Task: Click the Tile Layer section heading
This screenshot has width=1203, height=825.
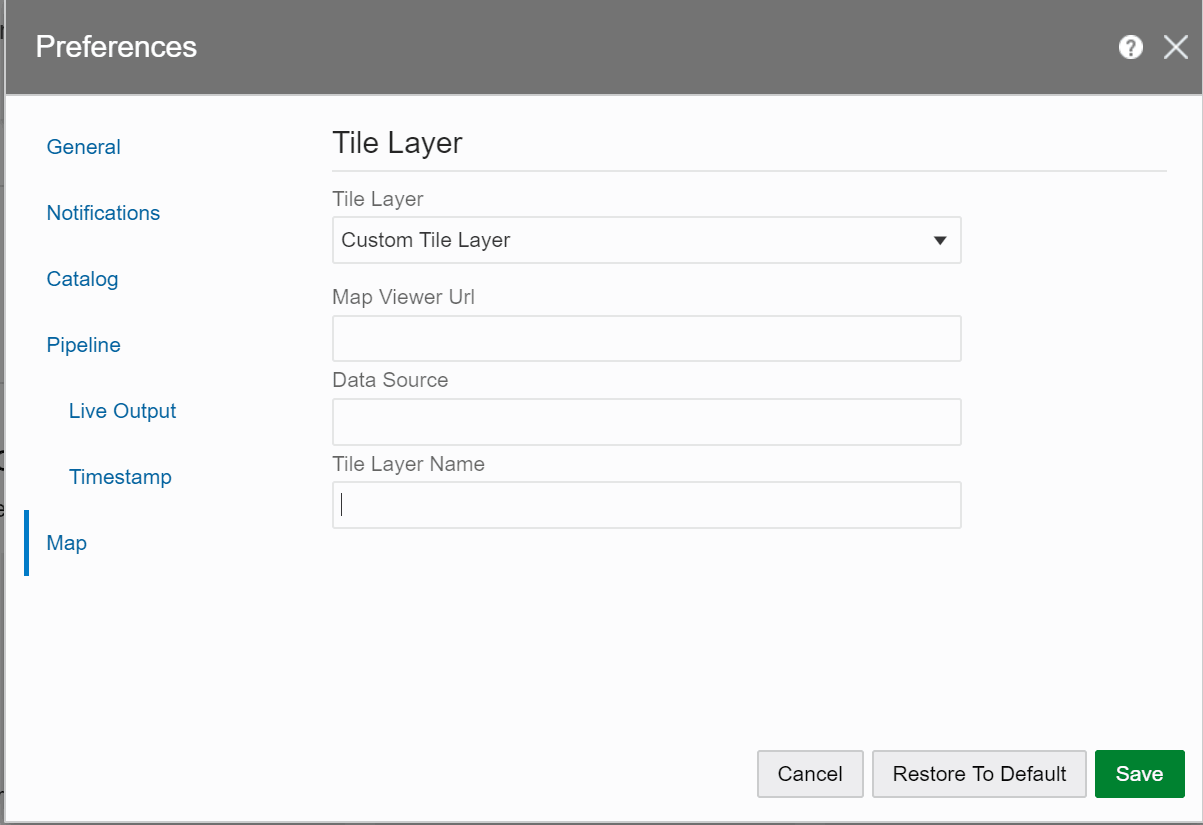Action: tap(397, 143)
